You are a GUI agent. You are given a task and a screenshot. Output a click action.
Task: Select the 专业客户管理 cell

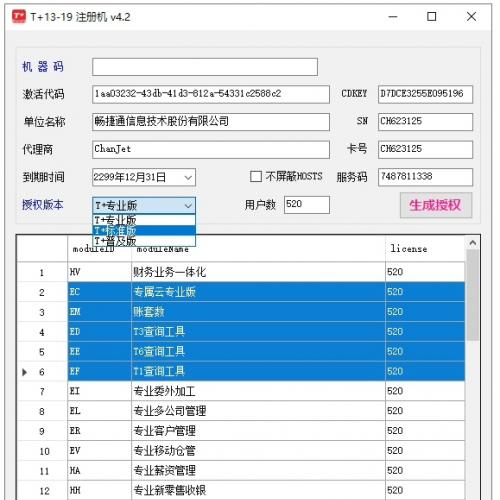[x=258, y=431]
